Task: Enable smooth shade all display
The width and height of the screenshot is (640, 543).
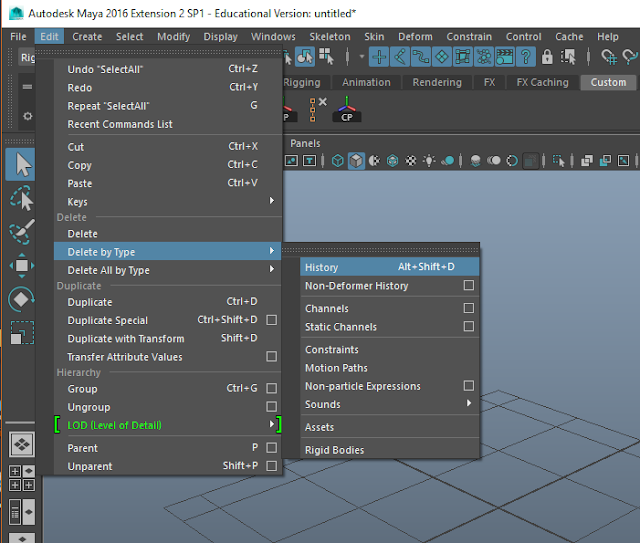Action: coord(356,160)
